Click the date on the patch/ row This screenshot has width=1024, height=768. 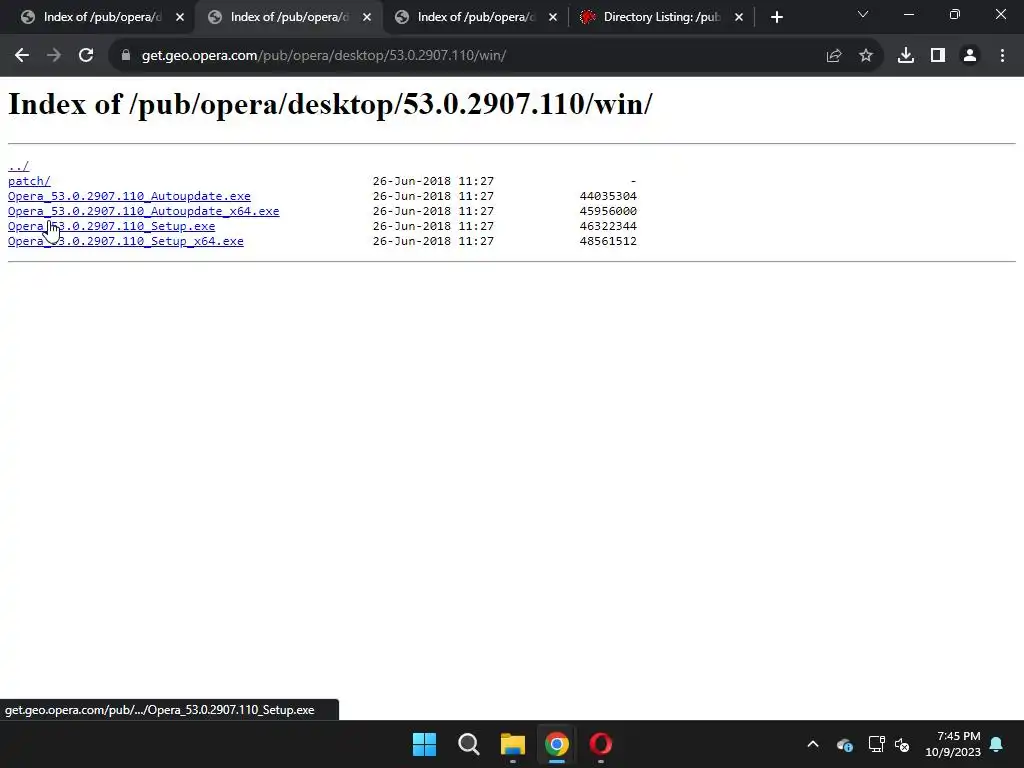tap(433, 181)
